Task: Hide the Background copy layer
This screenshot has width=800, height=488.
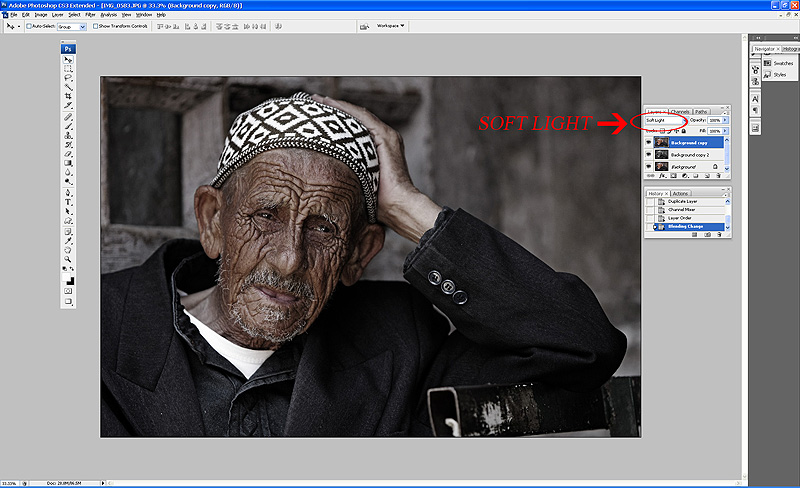Action: pos(649,142)
